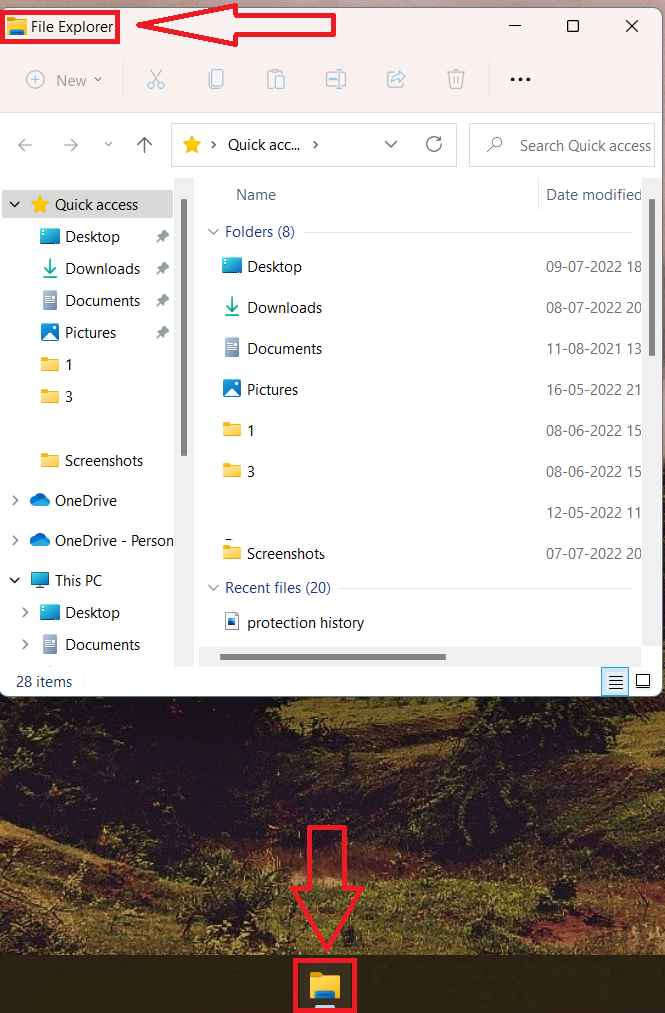Refresh the Quick access view
665x1013 pixels.
point(434,144)
